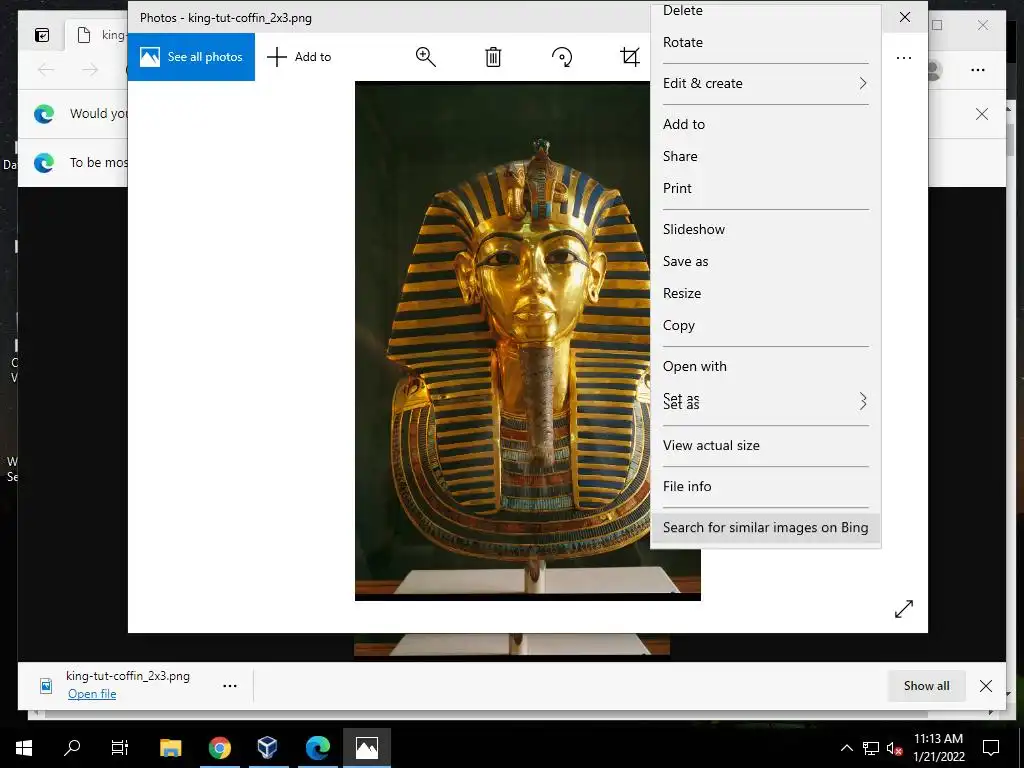Choose Delete from the context menu

[x=766, y=11]
